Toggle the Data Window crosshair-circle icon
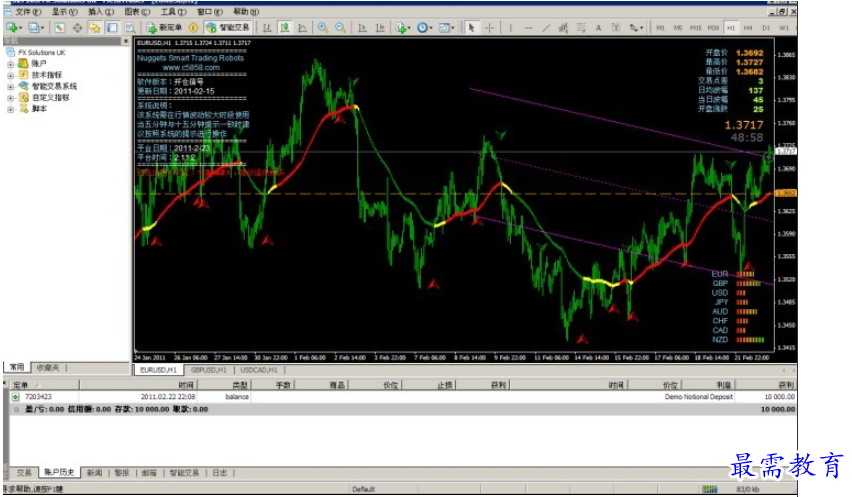The height and width of the screenshot is (497, 852). coord(77,27)
